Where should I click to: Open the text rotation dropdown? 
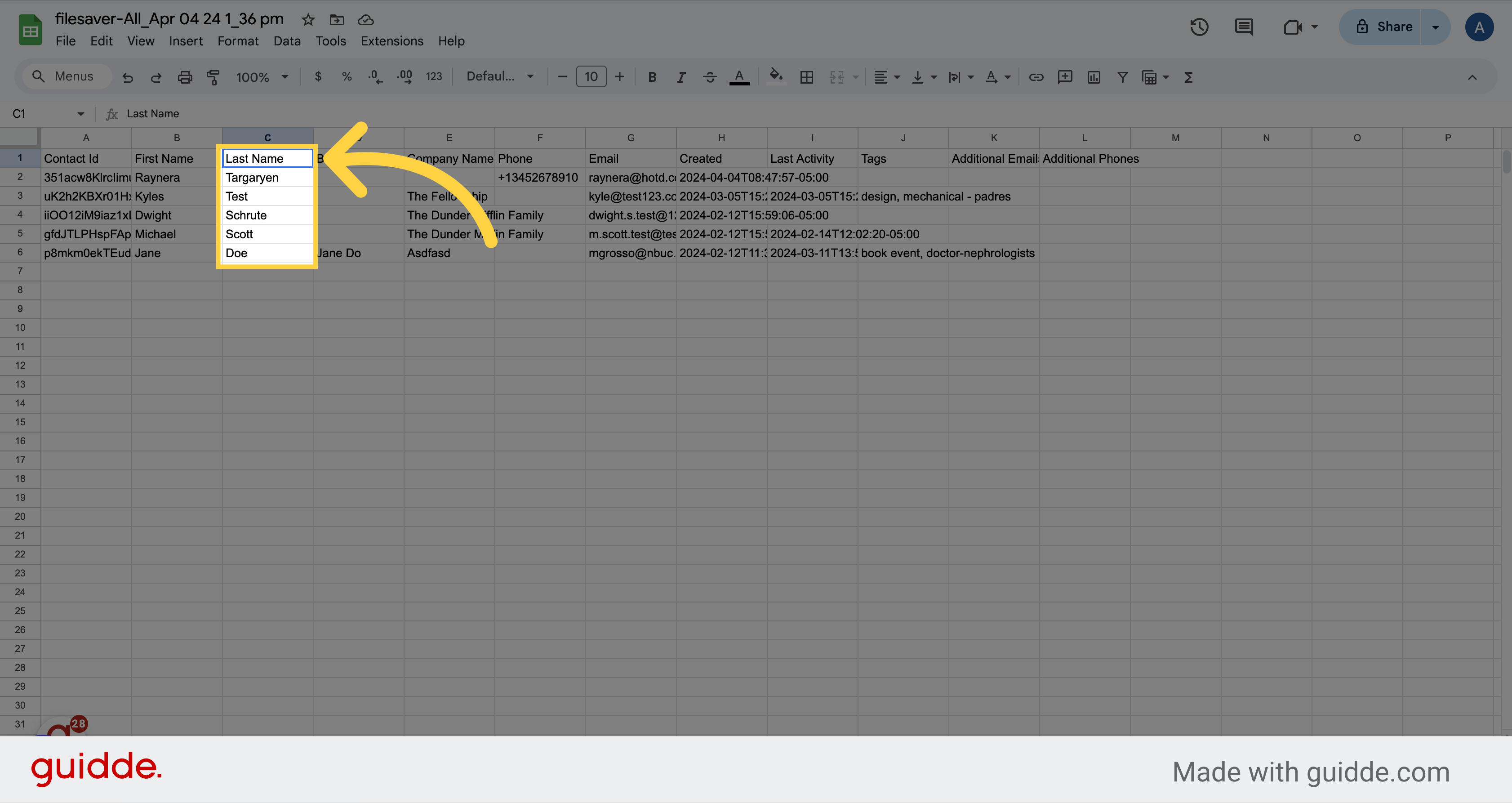[997, 77]
